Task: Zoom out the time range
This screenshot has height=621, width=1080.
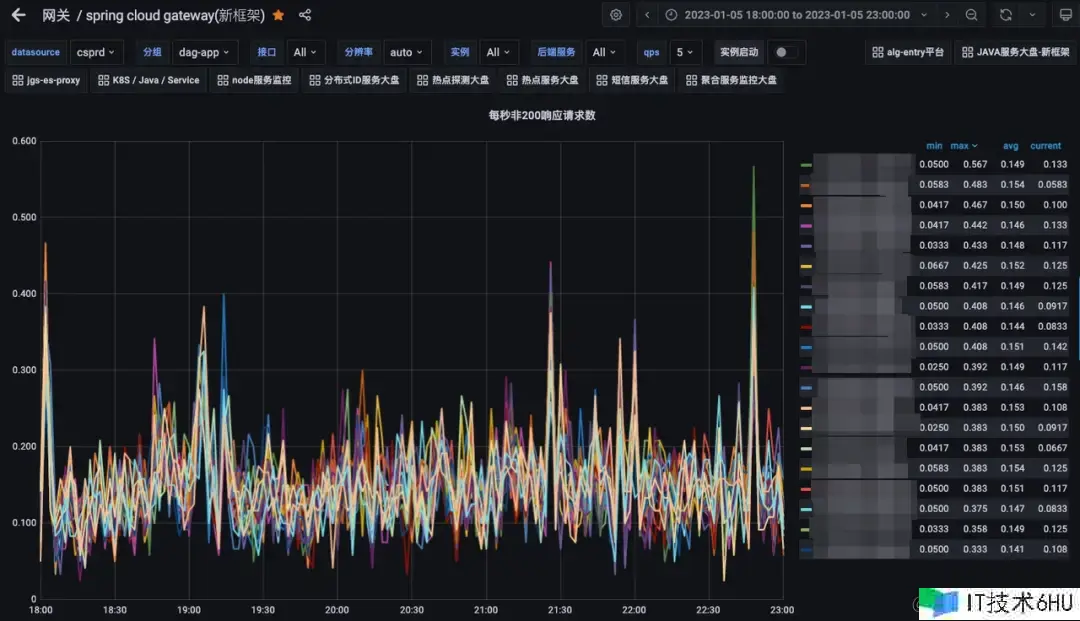Action: pos(972,15)
